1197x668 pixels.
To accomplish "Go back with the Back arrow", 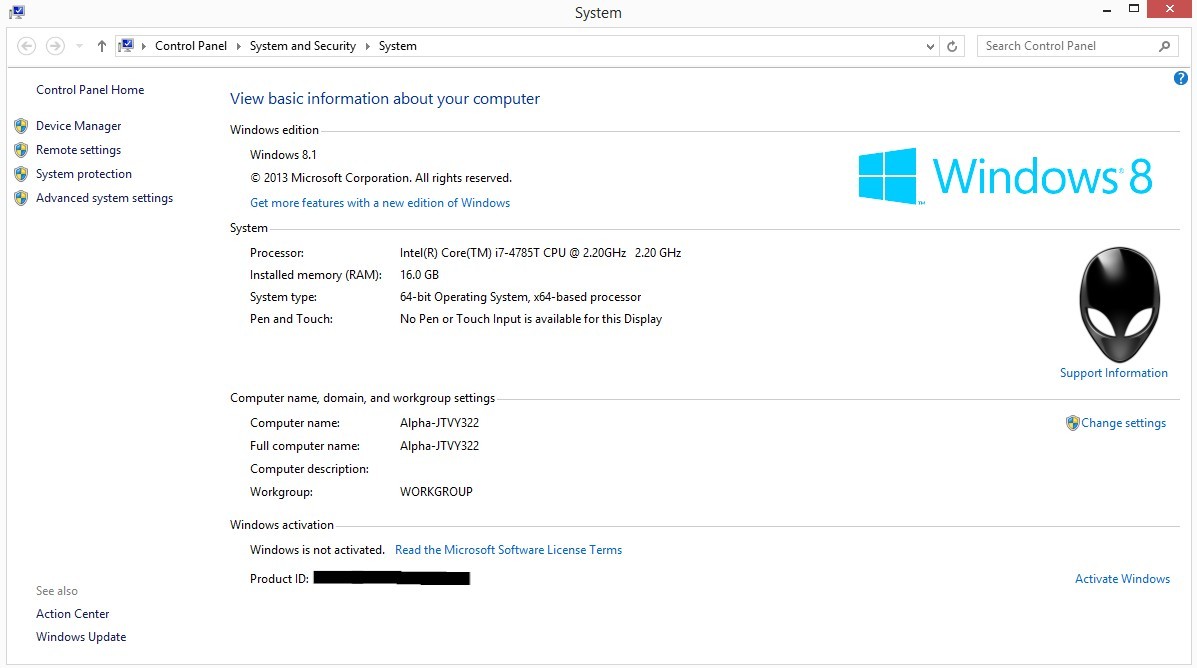I will pyautogui.click(x=27, y=46).
